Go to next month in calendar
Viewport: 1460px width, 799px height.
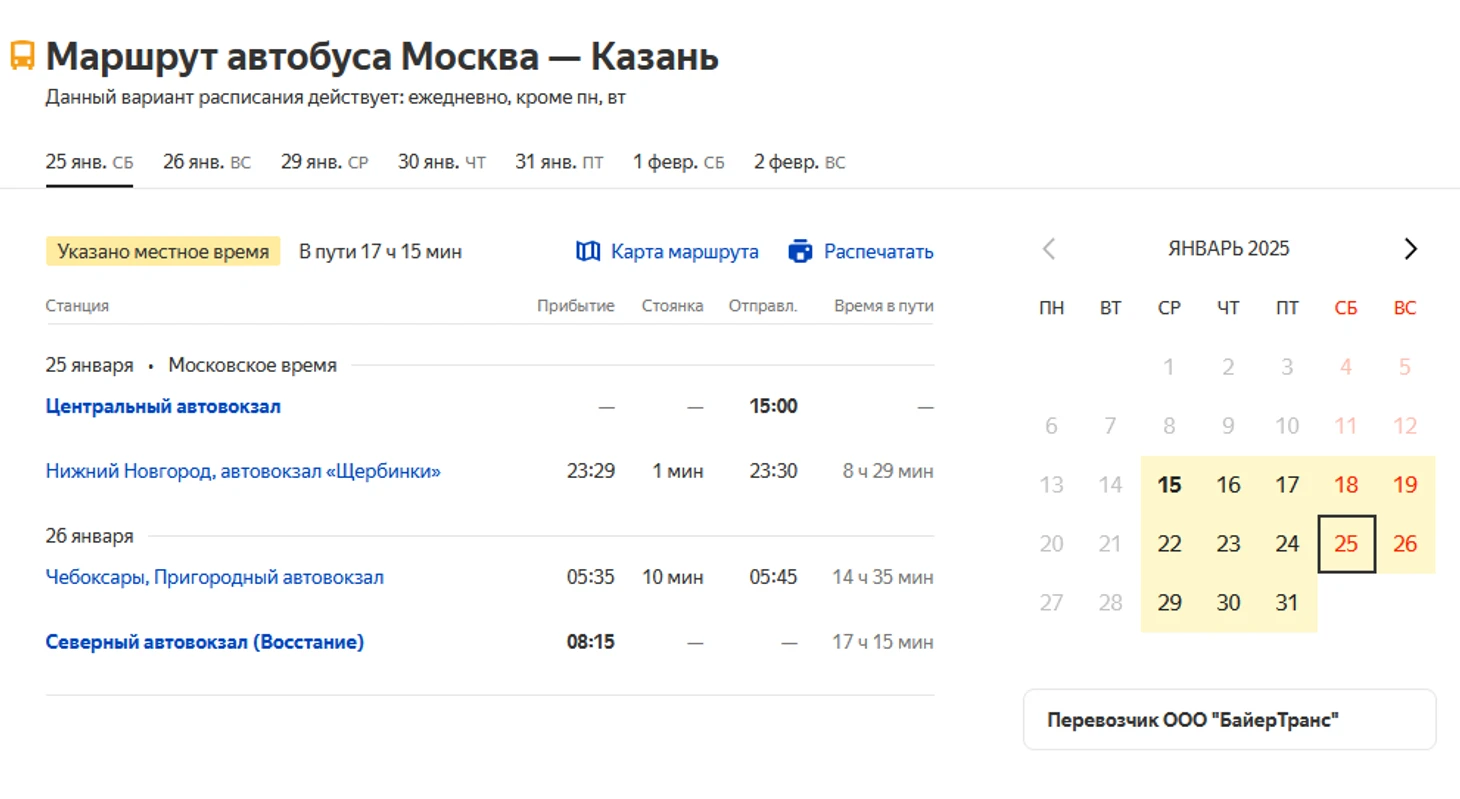click(1410, 249)
